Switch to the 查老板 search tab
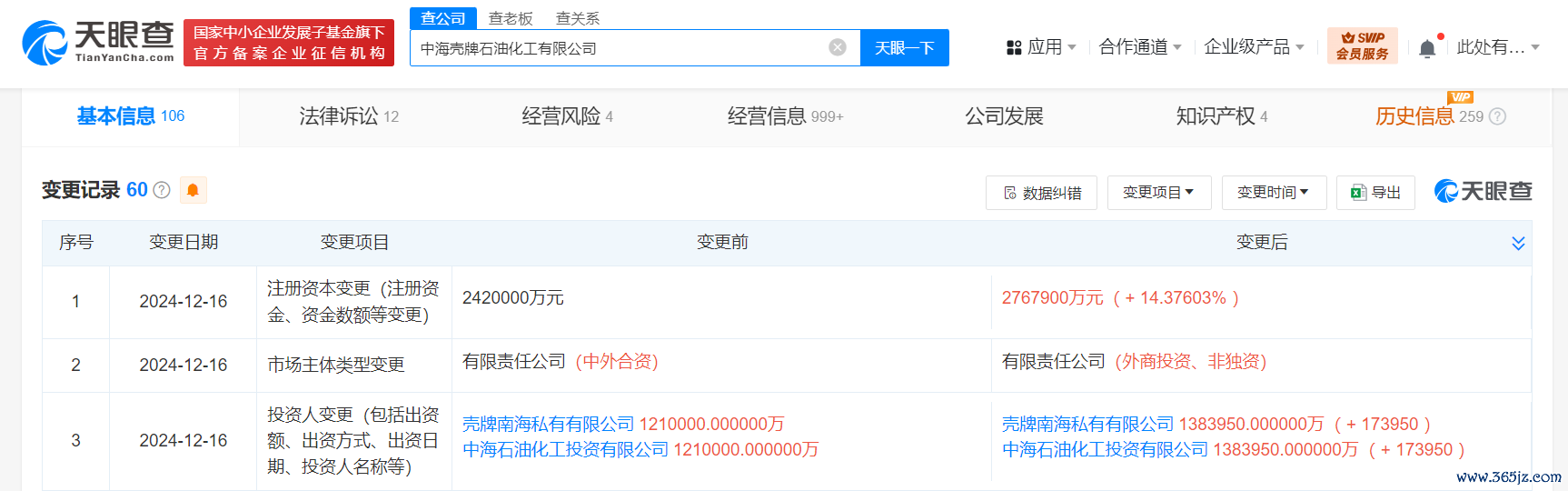1568x491 pixels. tap(511, 18)
